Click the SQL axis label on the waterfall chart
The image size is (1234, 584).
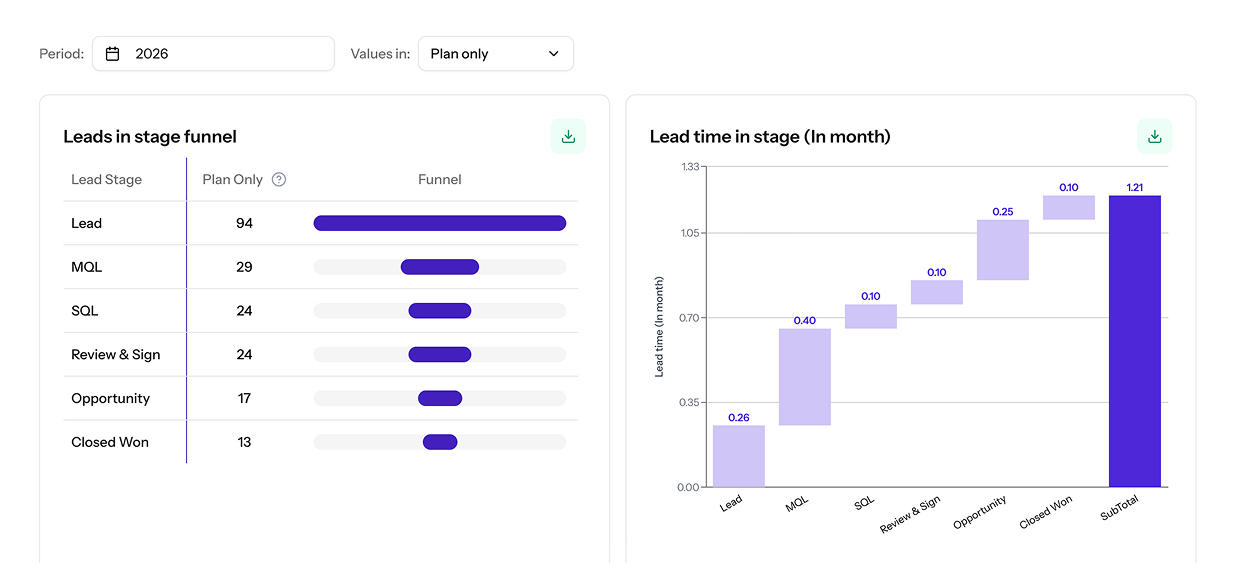click(x=863, y=502)
